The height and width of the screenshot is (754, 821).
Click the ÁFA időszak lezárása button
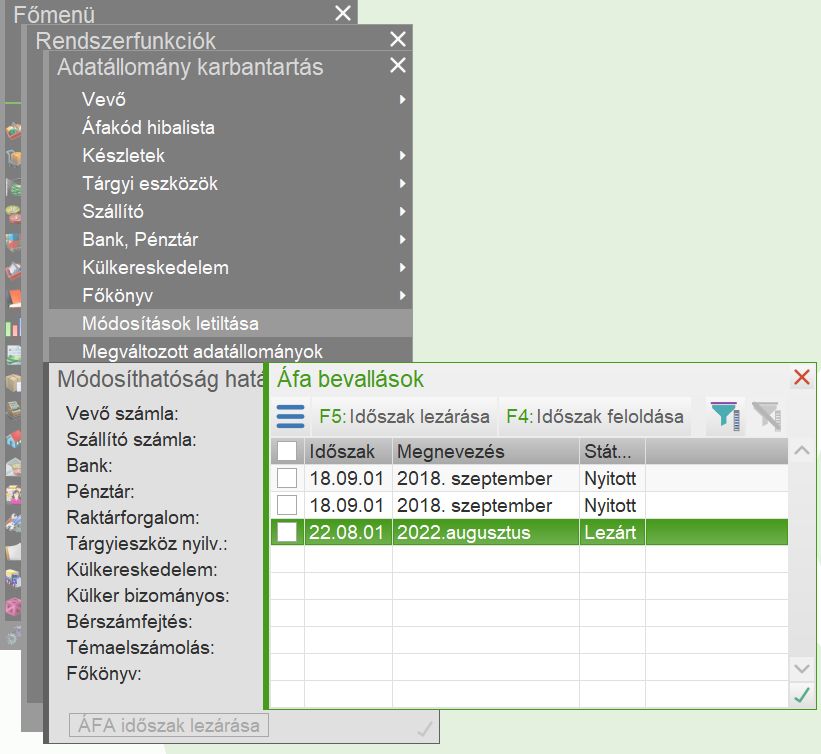169,725
